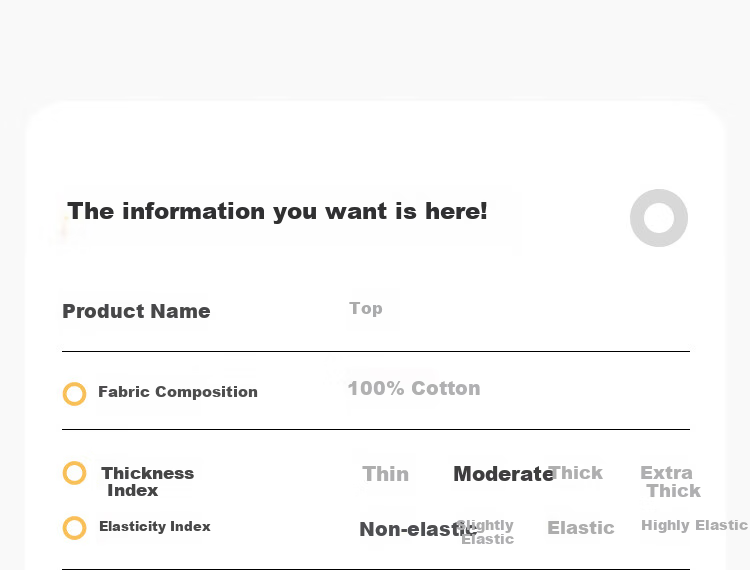Click the orange circle beside Thickness Index
Viewport: 750px width, 570px height.
click(x=75, y=473)
